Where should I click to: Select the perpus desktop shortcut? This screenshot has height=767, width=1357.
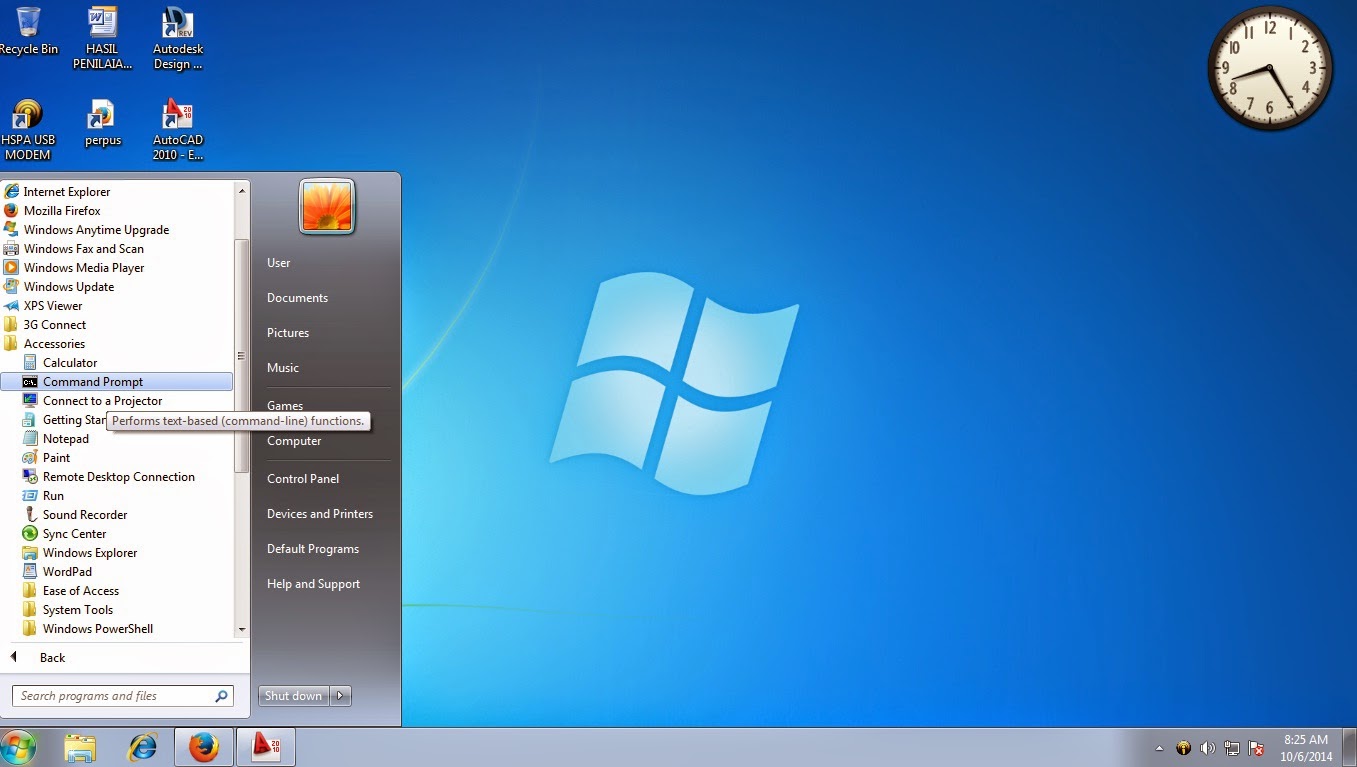pyautogui.click(x=102, y=123)
